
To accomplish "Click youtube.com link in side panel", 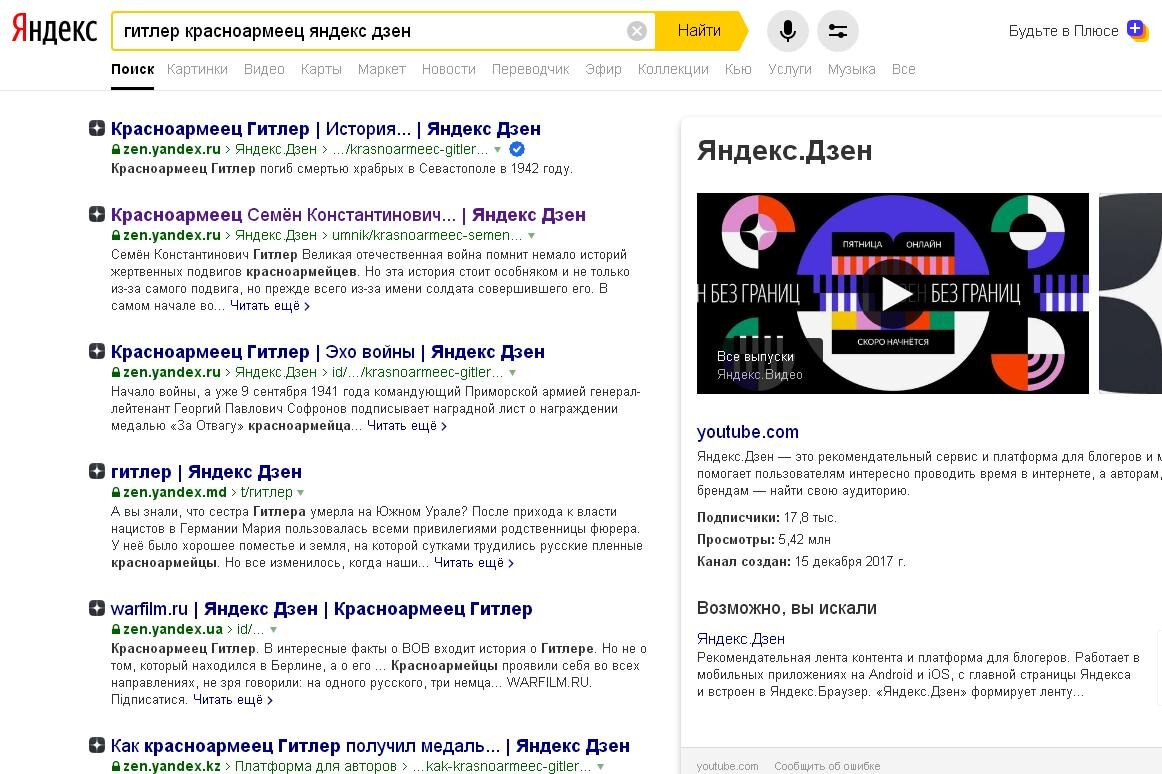I will pos(748,431).
